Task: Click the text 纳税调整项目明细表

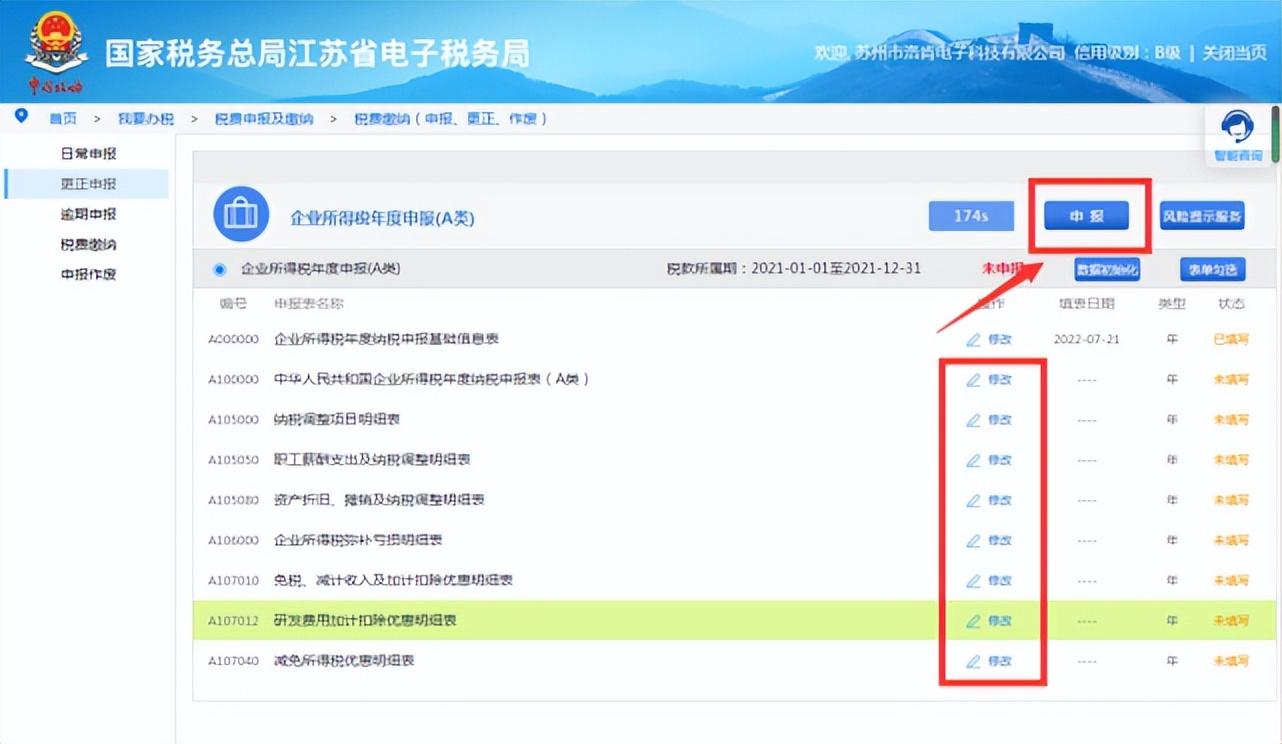Action: pos(337,420)
